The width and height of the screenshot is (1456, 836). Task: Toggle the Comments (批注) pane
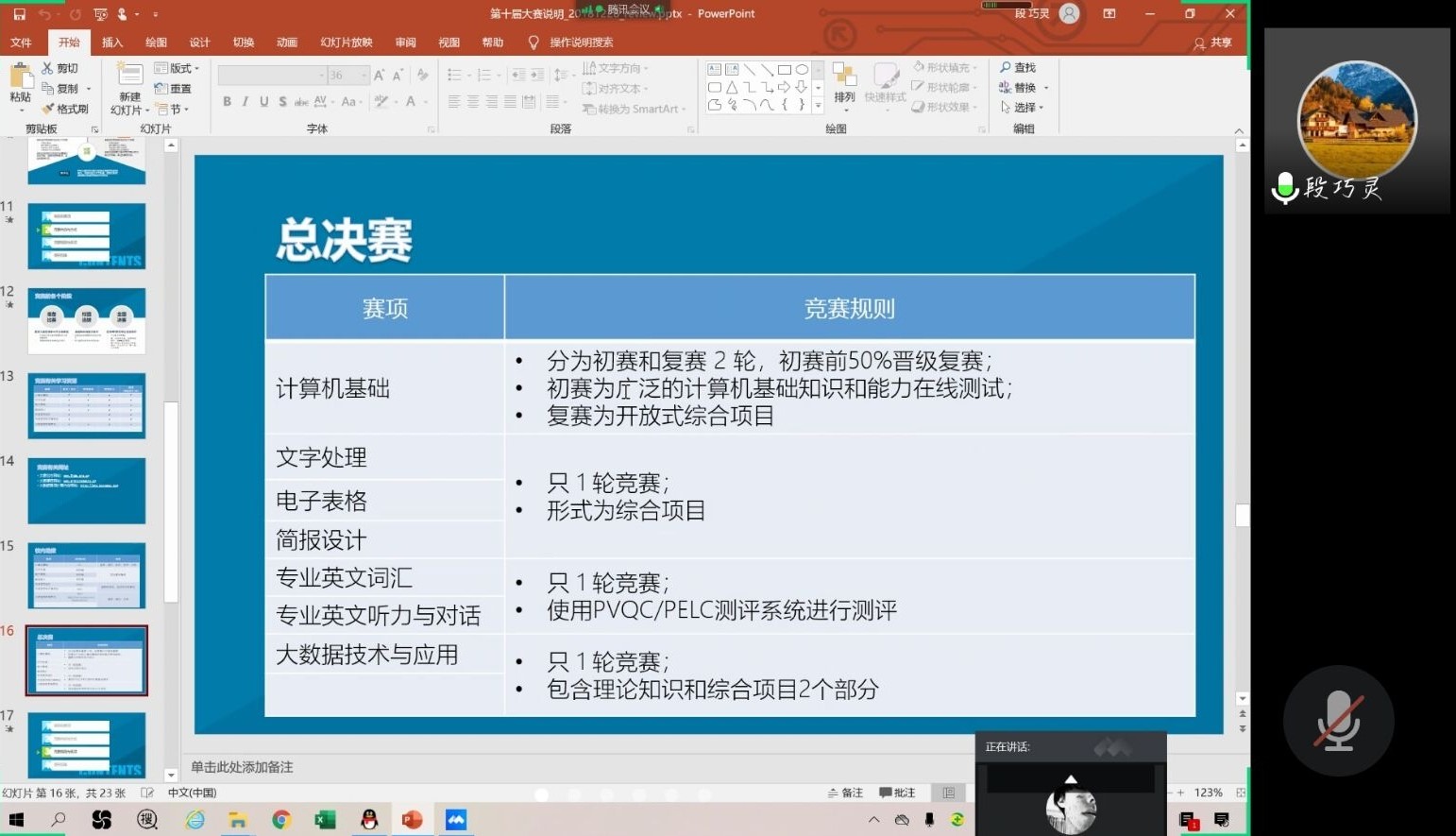897,793
